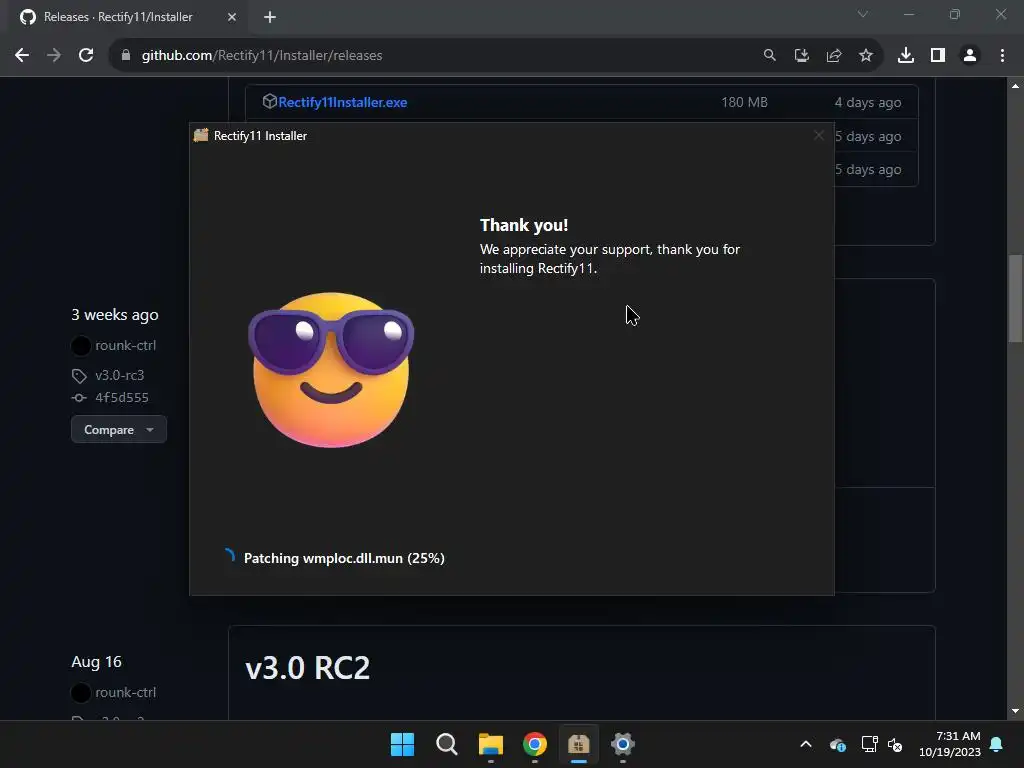Open notifications bell icon
Image resolution: width=1024 pixels, height=768 pixels.
click(x=997, y=744)
